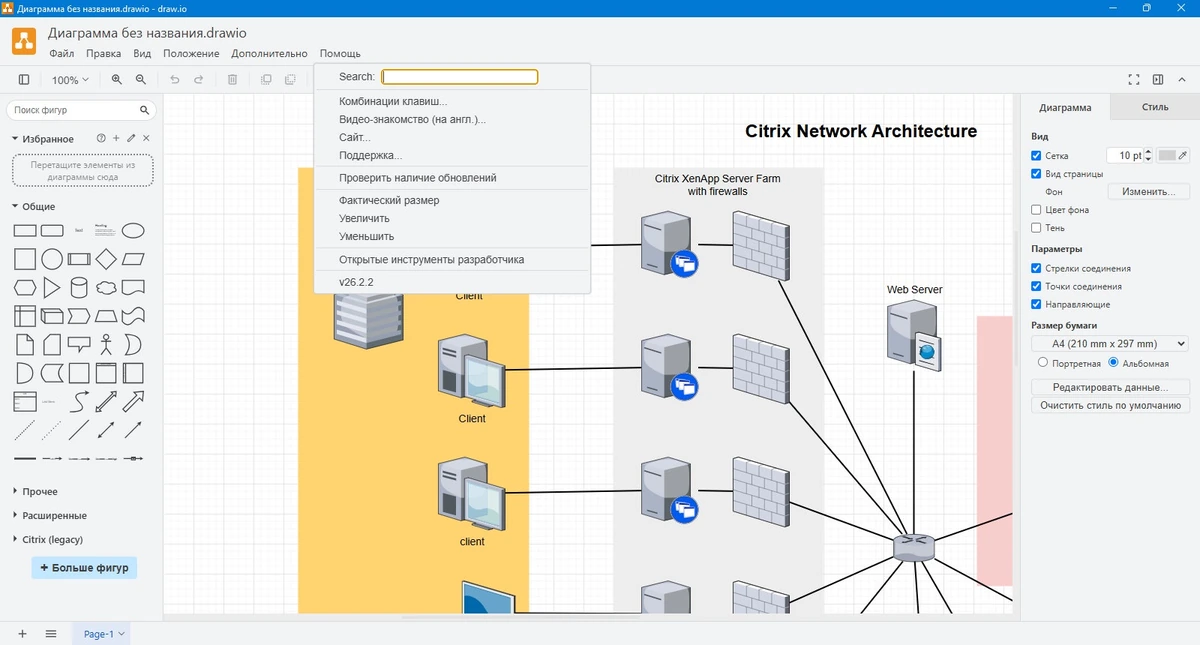Image resolution: width=1200 pixels, height=645 pixels.
Task: Select the diamond shape in Общие palette
Action: pyautogui.click(x=106, y=260)
